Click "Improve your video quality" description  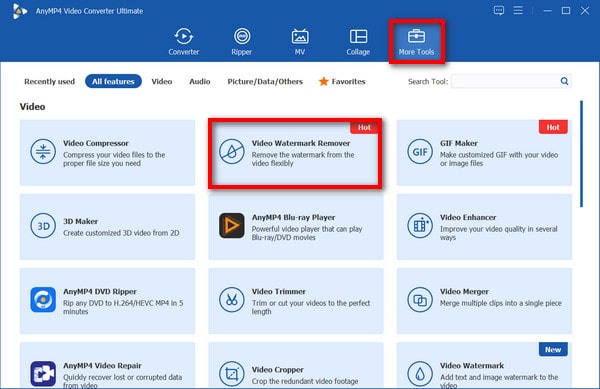coord(498,233)
